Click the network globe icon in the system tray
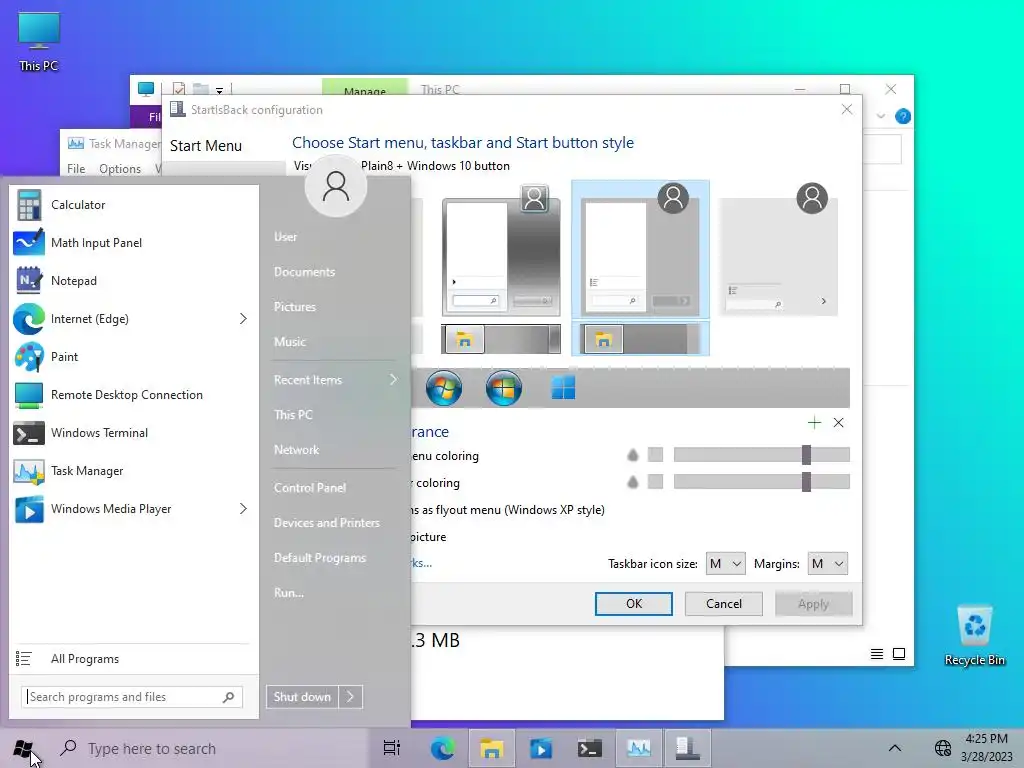This screenshot has width=1024, height=768. click(942, 748)
